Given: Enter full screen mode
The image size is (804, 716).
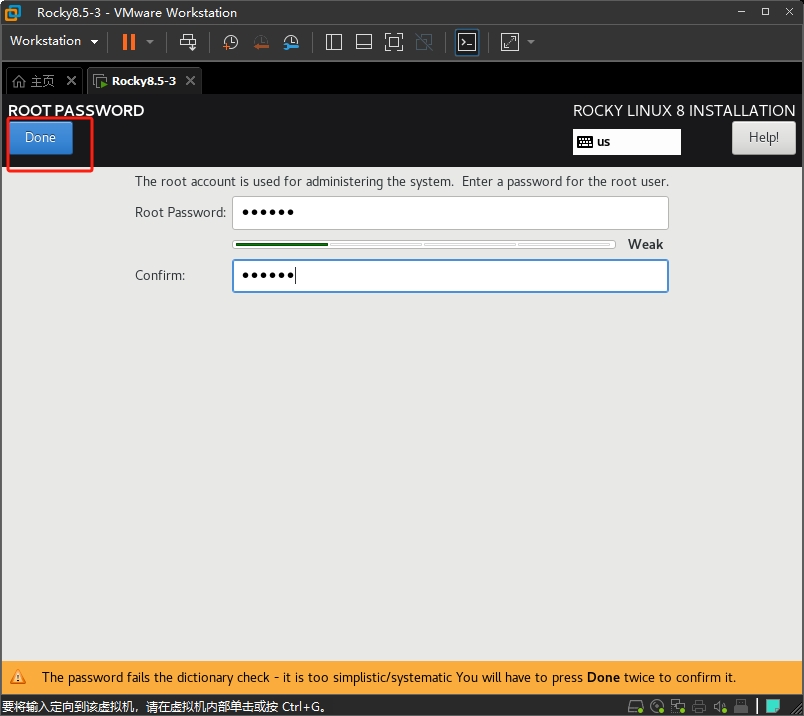Looking at the screenshot, I should (x=394, y=42).
